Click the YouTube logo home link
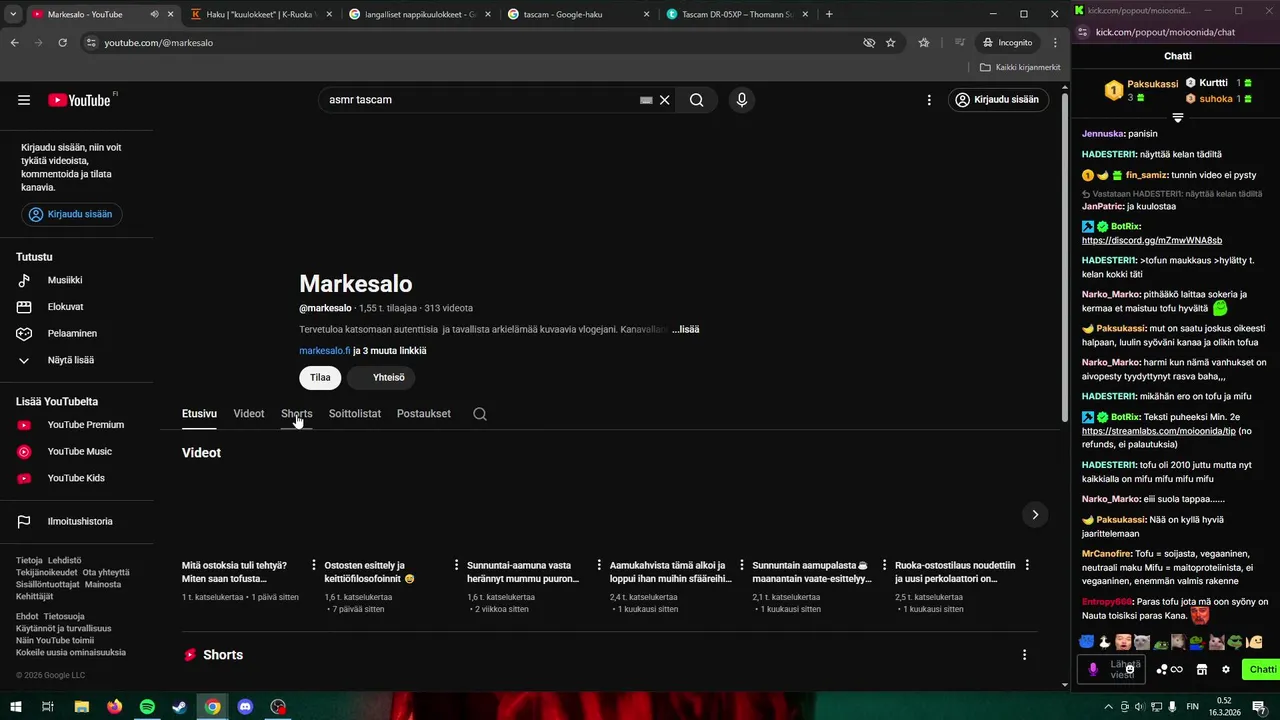Viewport: 1280px width, 720px height. (81, 100)
